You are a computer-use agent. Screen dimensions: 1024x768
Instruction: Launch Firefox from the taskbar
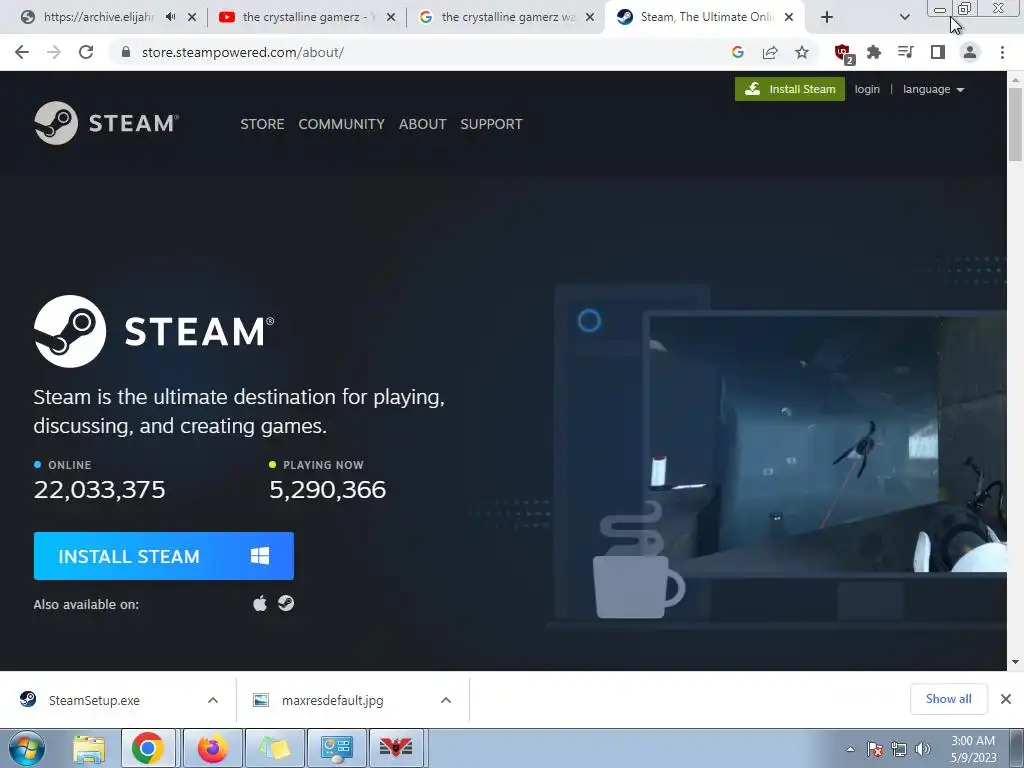click(x=212, y=748)
